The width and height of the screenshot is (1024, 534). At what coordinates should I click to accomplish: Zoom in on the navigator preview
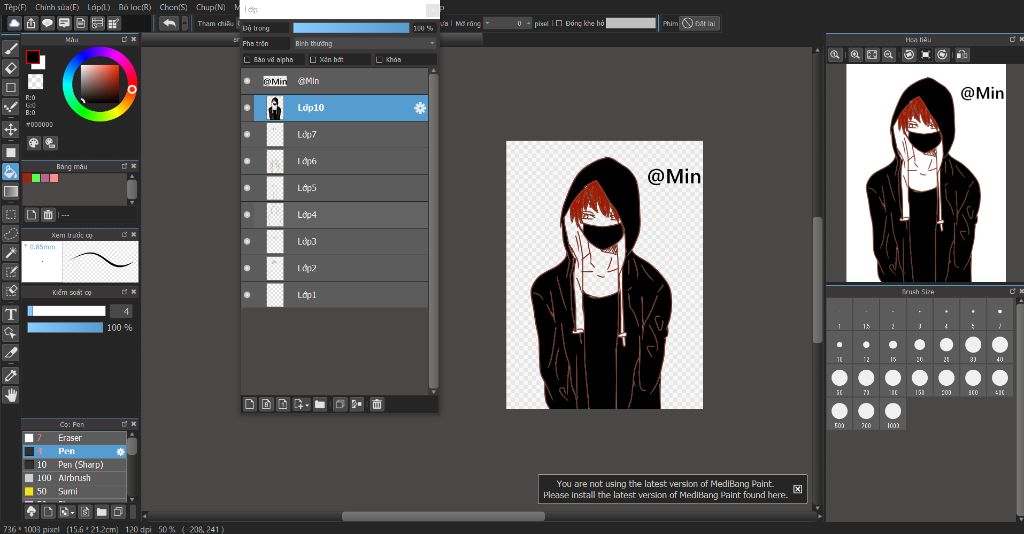point(855,55)
